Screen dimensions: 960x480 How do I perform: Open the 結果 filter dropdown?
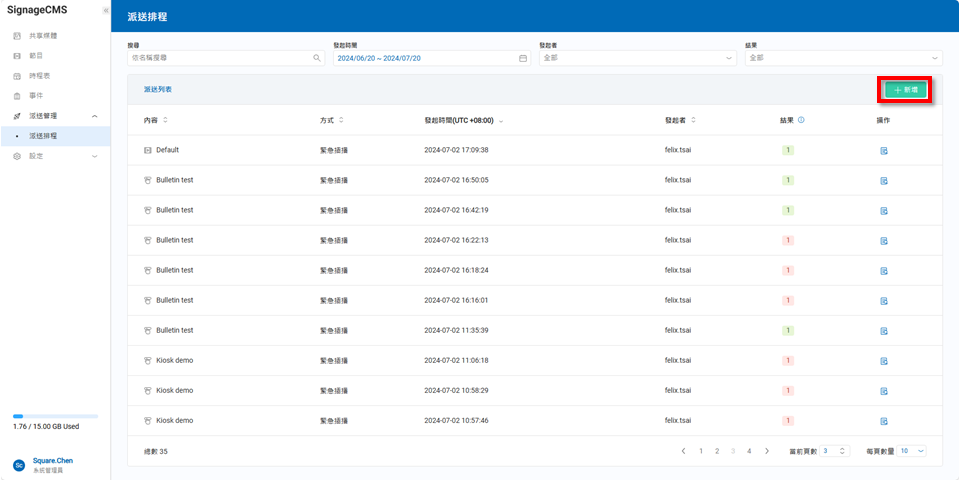click(x=843, y=58)
